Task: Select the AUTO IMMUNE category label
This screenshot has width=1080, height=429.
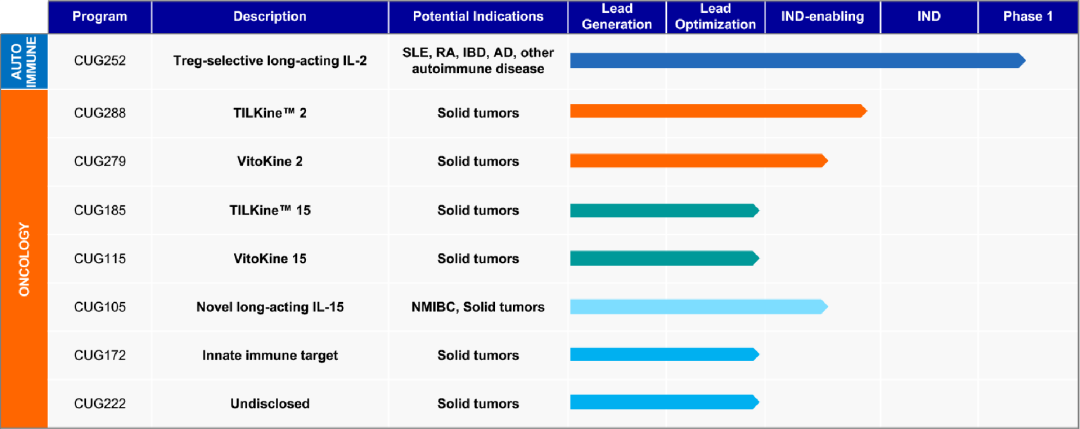Action: click(23, 63)
